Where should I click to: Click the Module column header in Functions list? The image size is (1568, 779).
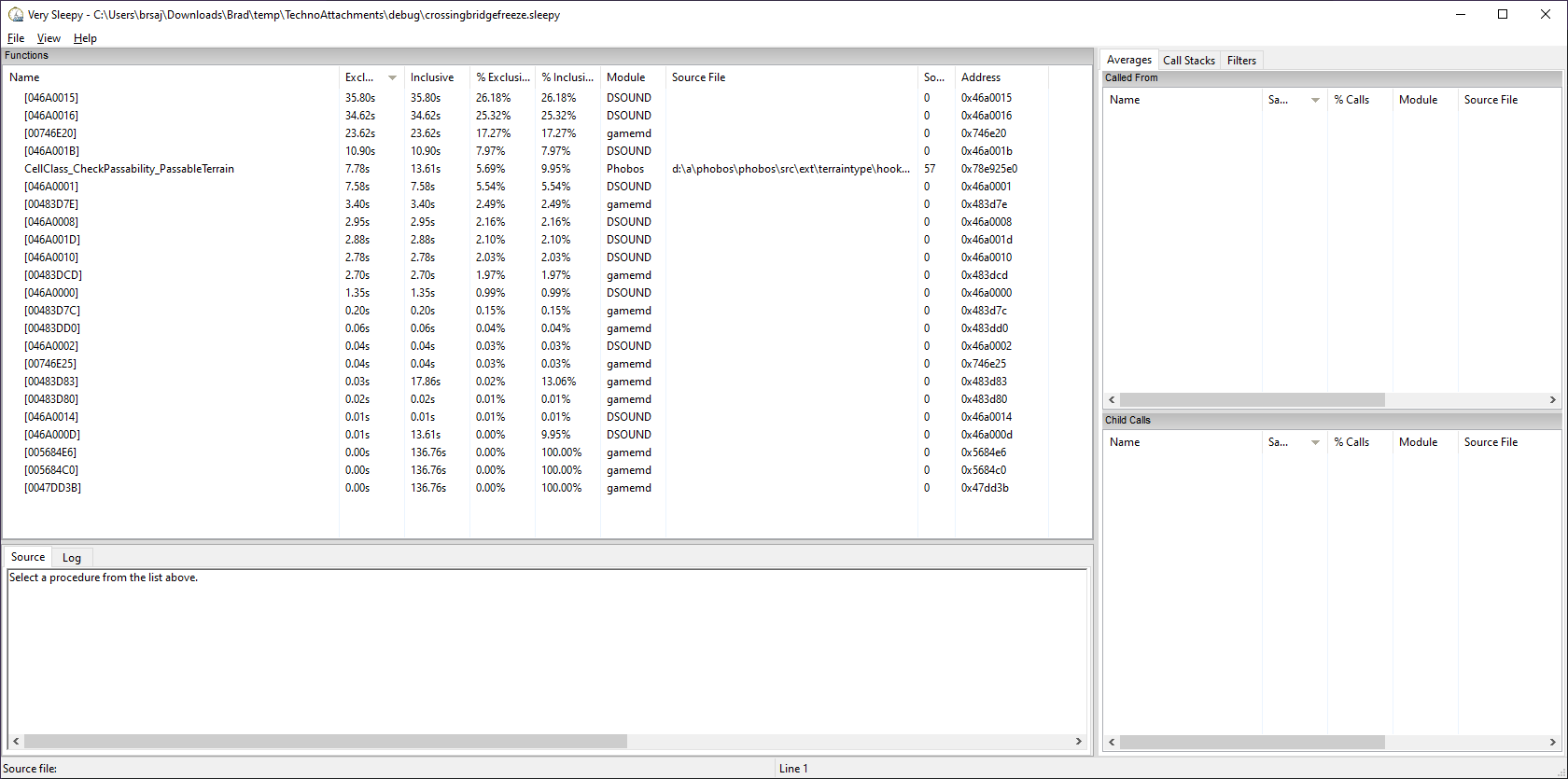[x=633, y=77]
